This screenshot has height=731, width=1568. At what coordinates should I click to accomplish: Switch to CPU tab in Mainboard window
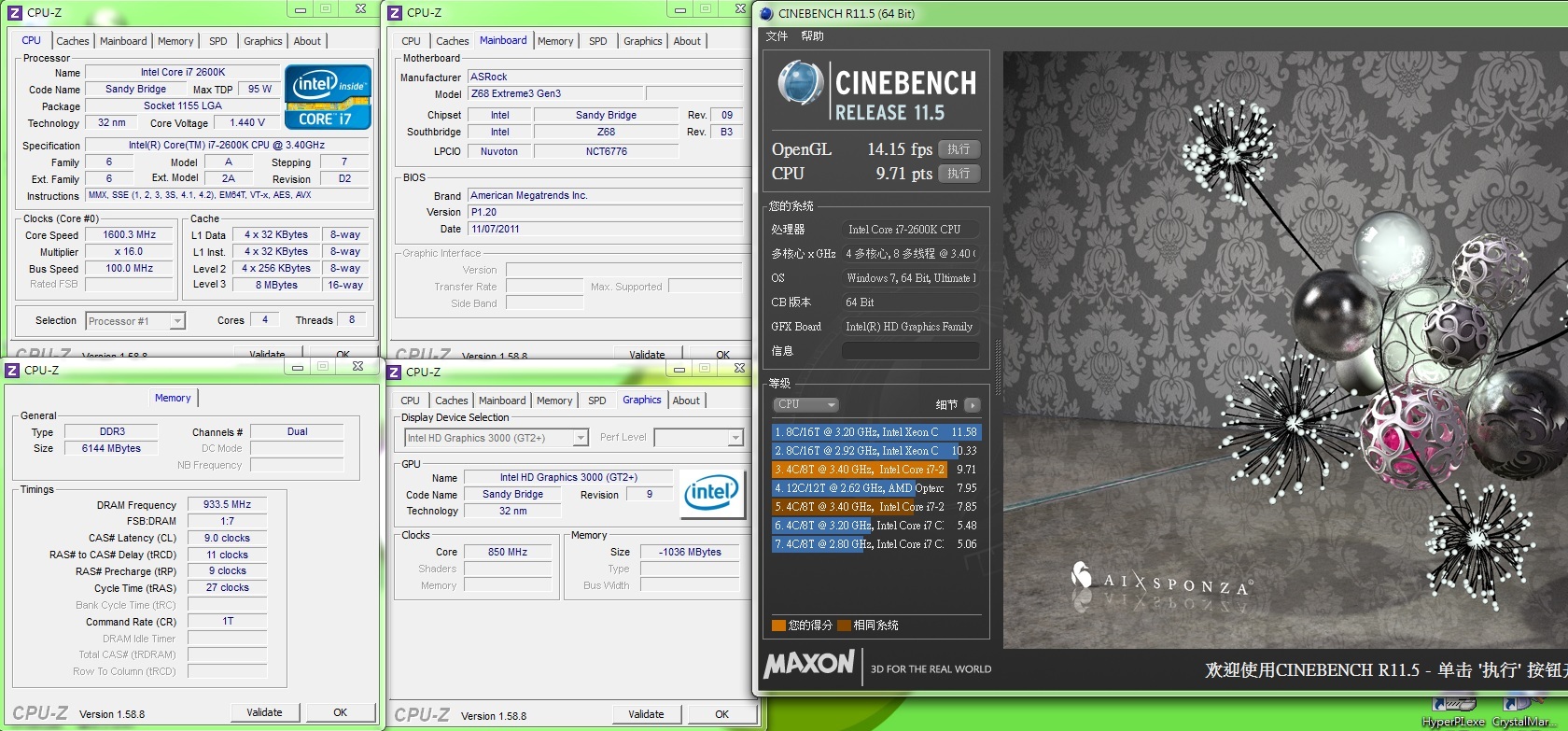411,41
